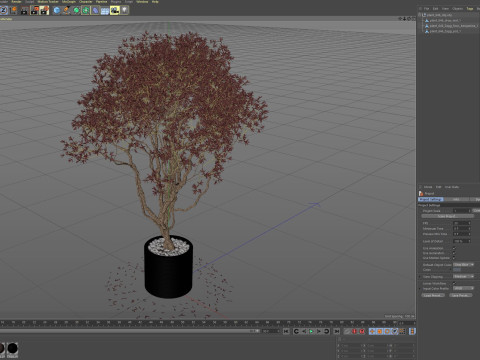Add a cube primitive from toolbar
This screenshot has width=480, height=360.
57,10
